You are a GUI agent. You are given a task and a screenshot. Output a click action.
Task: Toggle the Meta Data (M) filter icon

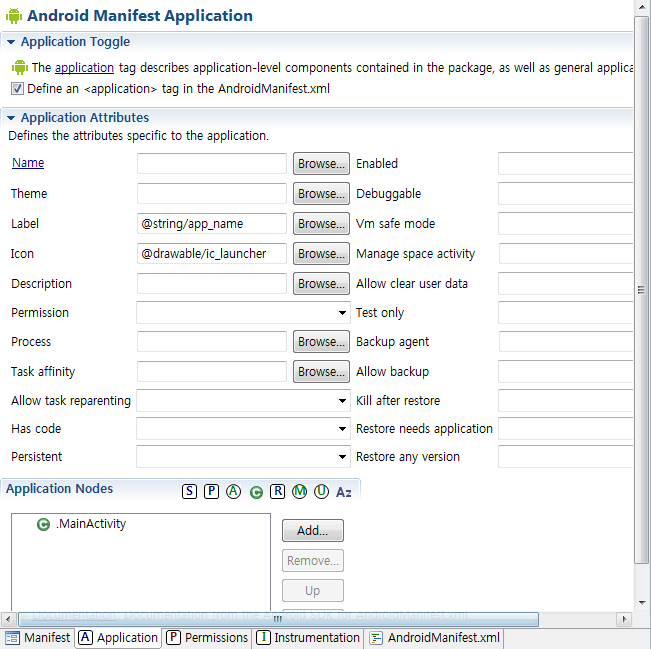[299, 491]
